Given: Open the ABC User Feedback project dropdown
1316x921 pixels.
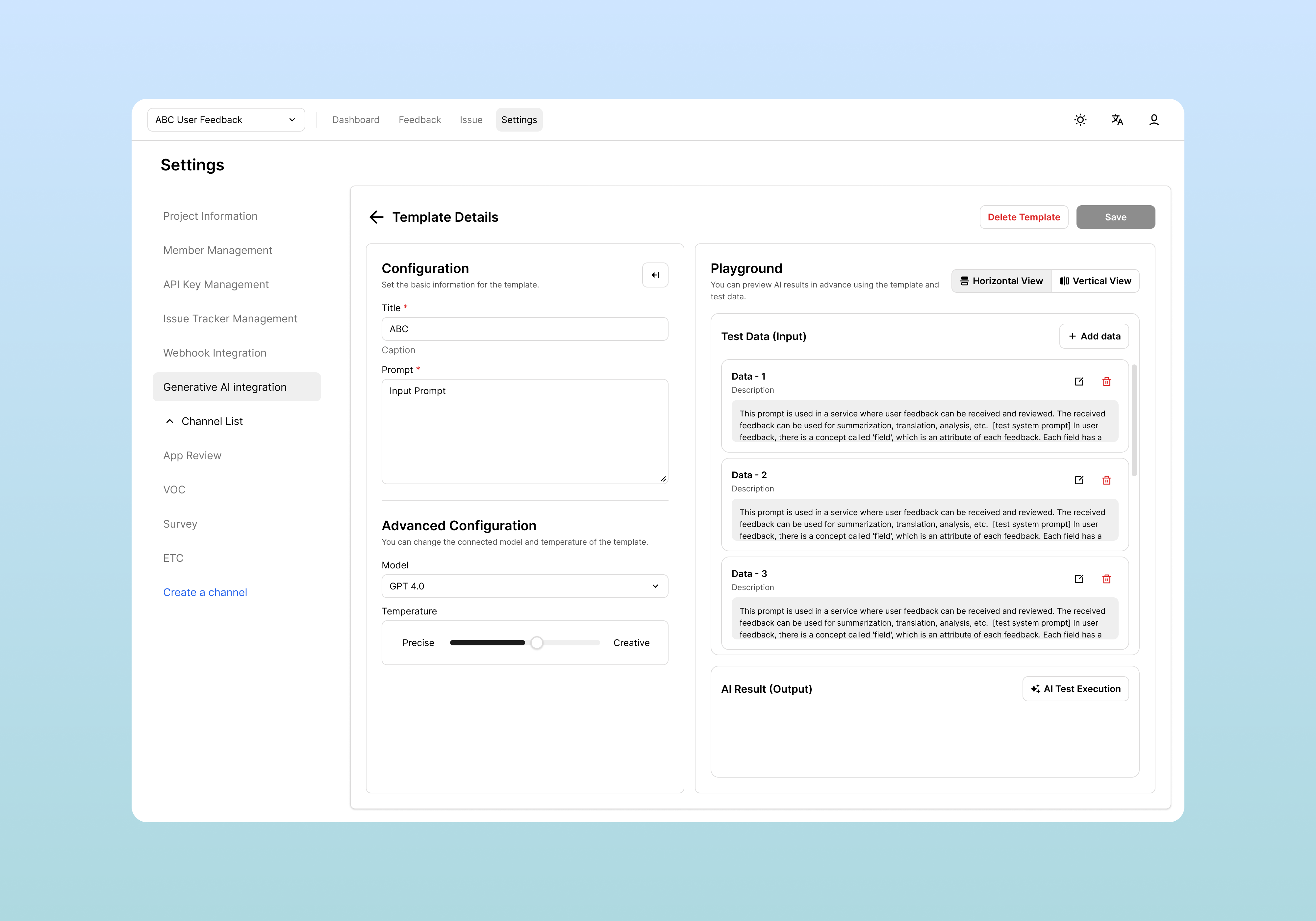Looking at the screenshot, I should pyautogui.click(x=226, y=120).
